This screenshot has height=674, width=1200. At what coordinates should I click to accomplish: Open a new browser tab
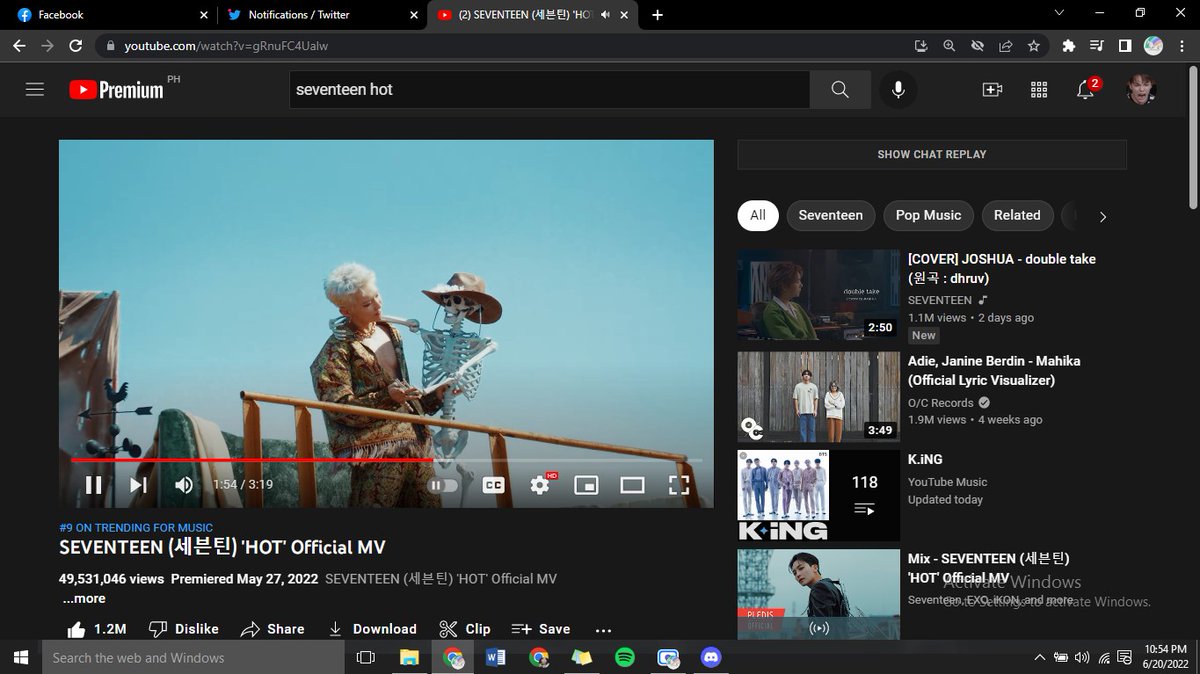[657, 15]
